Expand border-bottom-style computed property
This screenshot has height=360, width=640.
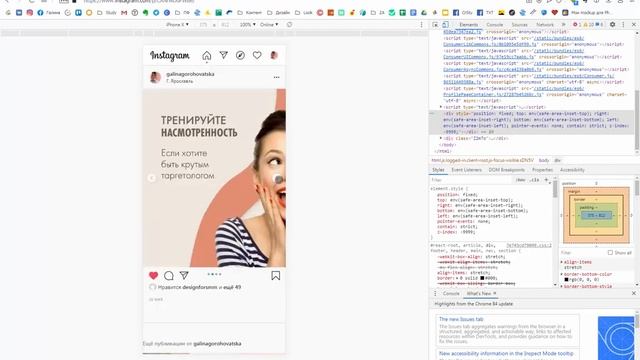coord(562,287)
